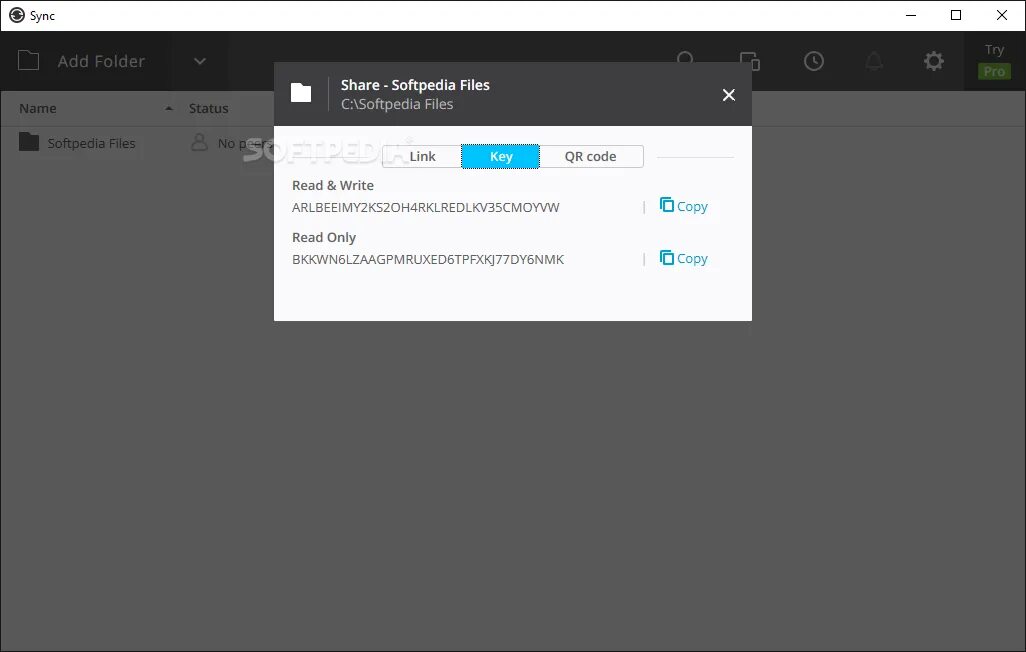
Task: Sort by the Name column header
Action: [37, 109]
